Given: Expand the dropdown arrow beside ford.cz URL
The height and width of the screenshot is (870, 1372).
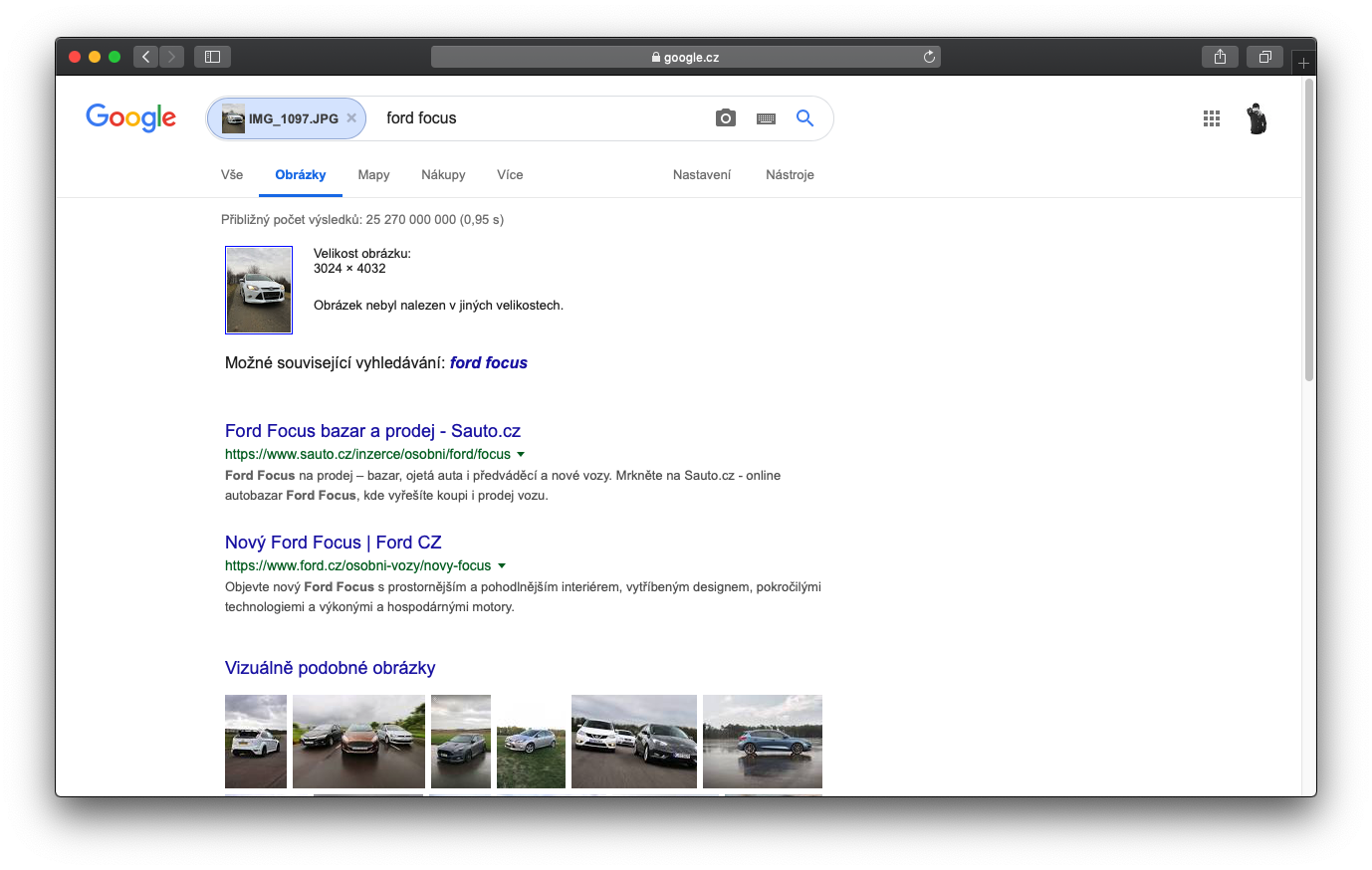Looking at the screenshot, I should 502,565.
